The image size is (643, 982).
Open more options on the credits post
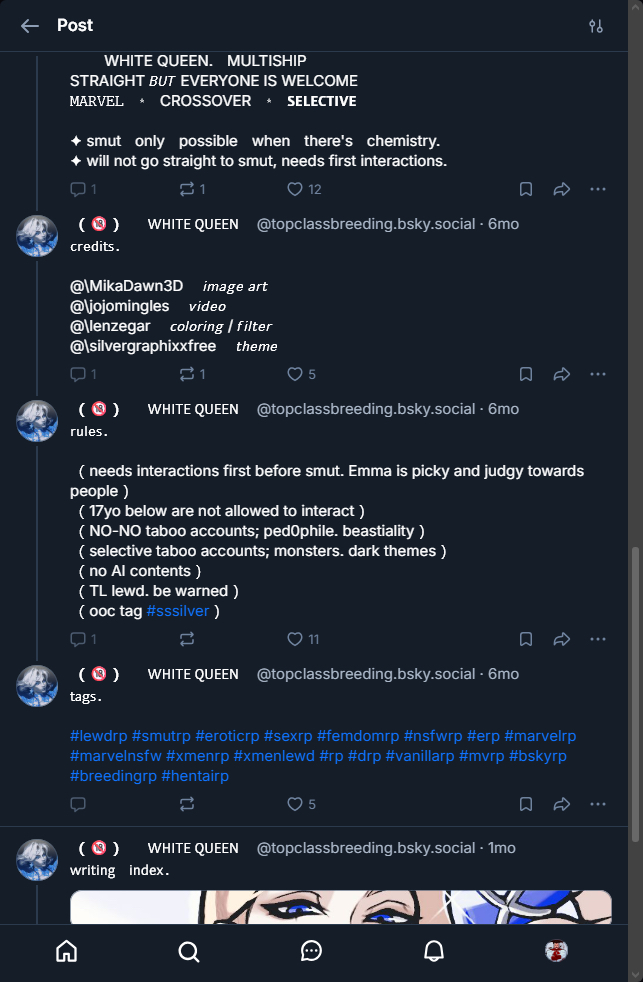click(598, 374)
